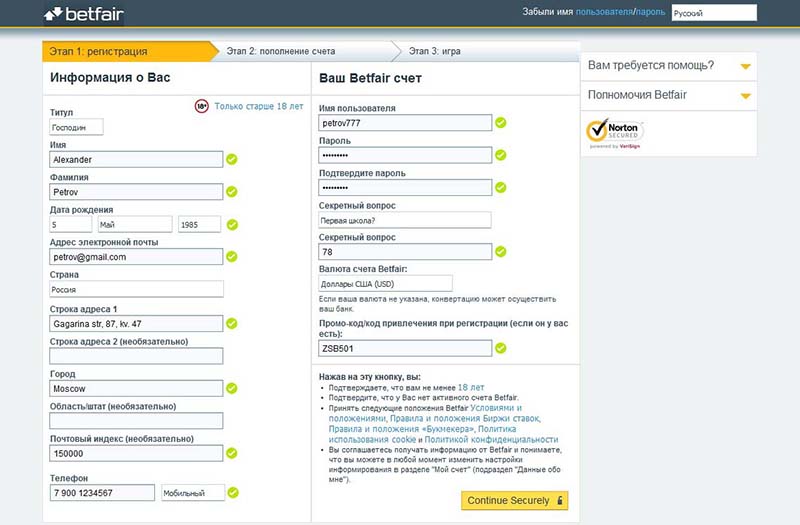Viewport: 800px width, 525px height.
Task: Click Телефон field with 7 900 1234567
Action: point(102,493)
